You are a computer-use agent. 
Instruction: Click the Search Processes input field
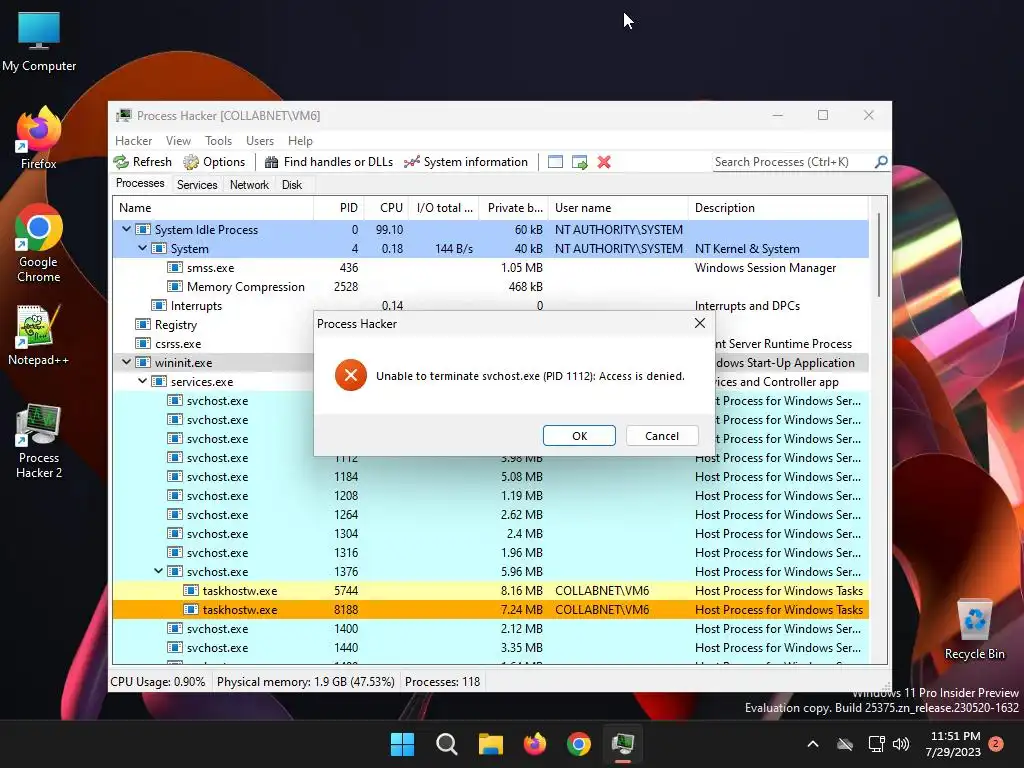pyautogui.click(x=793, y=162)
